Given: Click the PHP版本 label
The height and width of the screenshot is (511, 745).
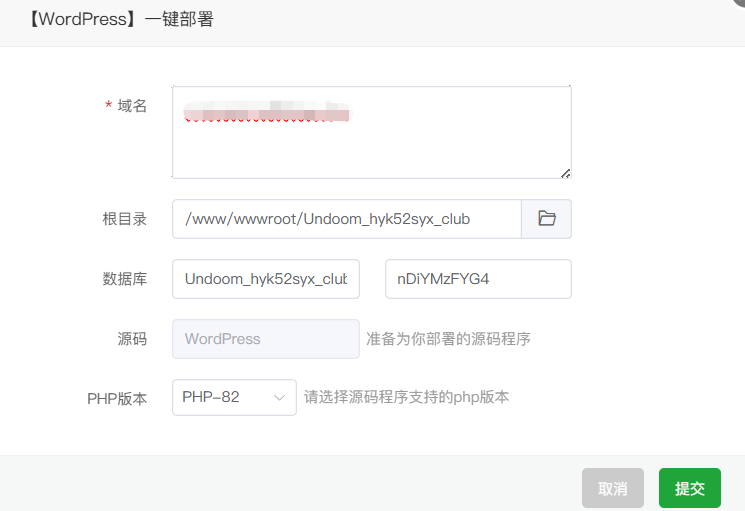Looking at the screenshot, I should click(117, 398).
